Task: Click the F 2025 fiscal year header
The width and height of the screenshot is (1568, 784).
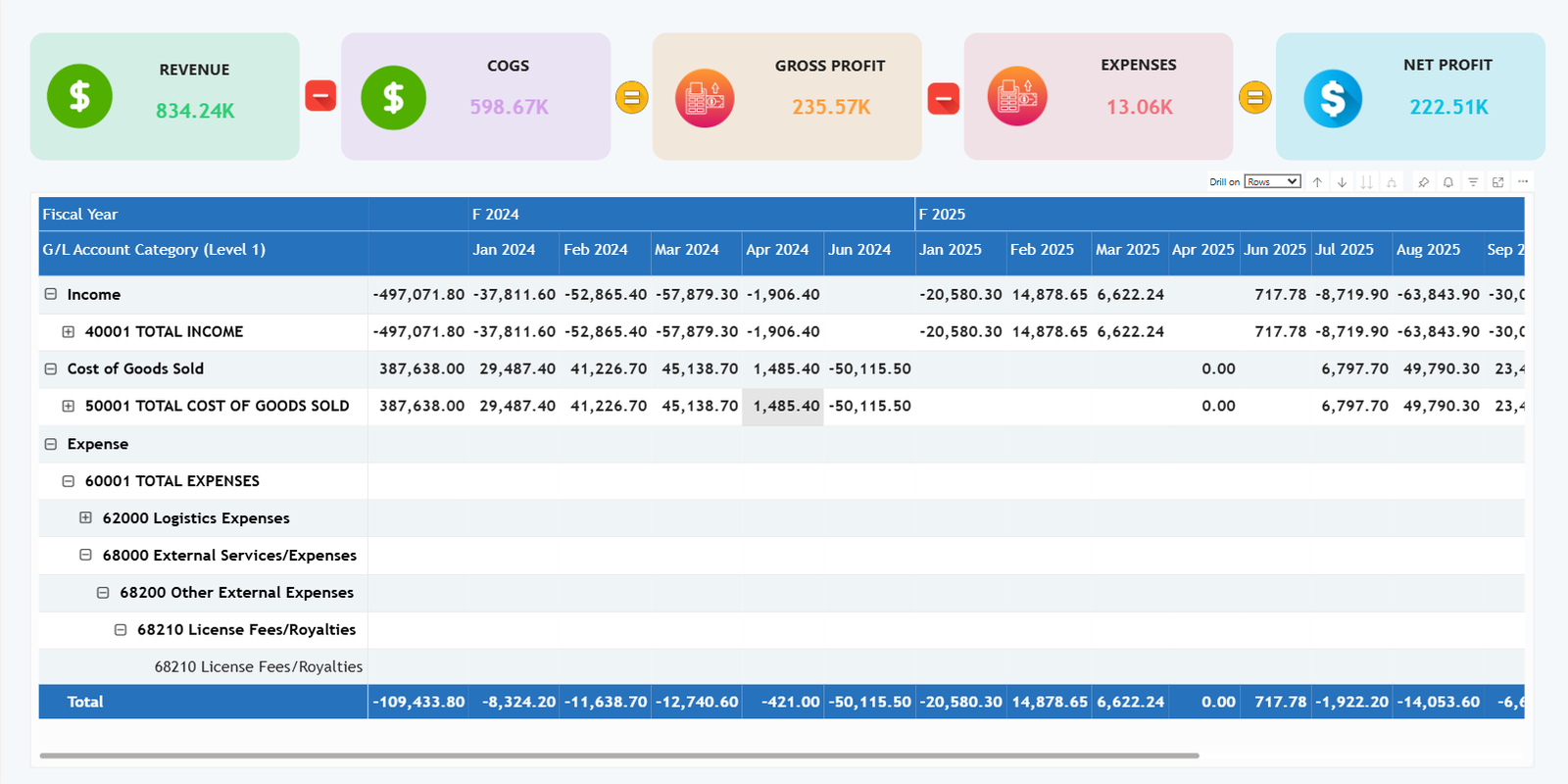Action: point(942,215)
